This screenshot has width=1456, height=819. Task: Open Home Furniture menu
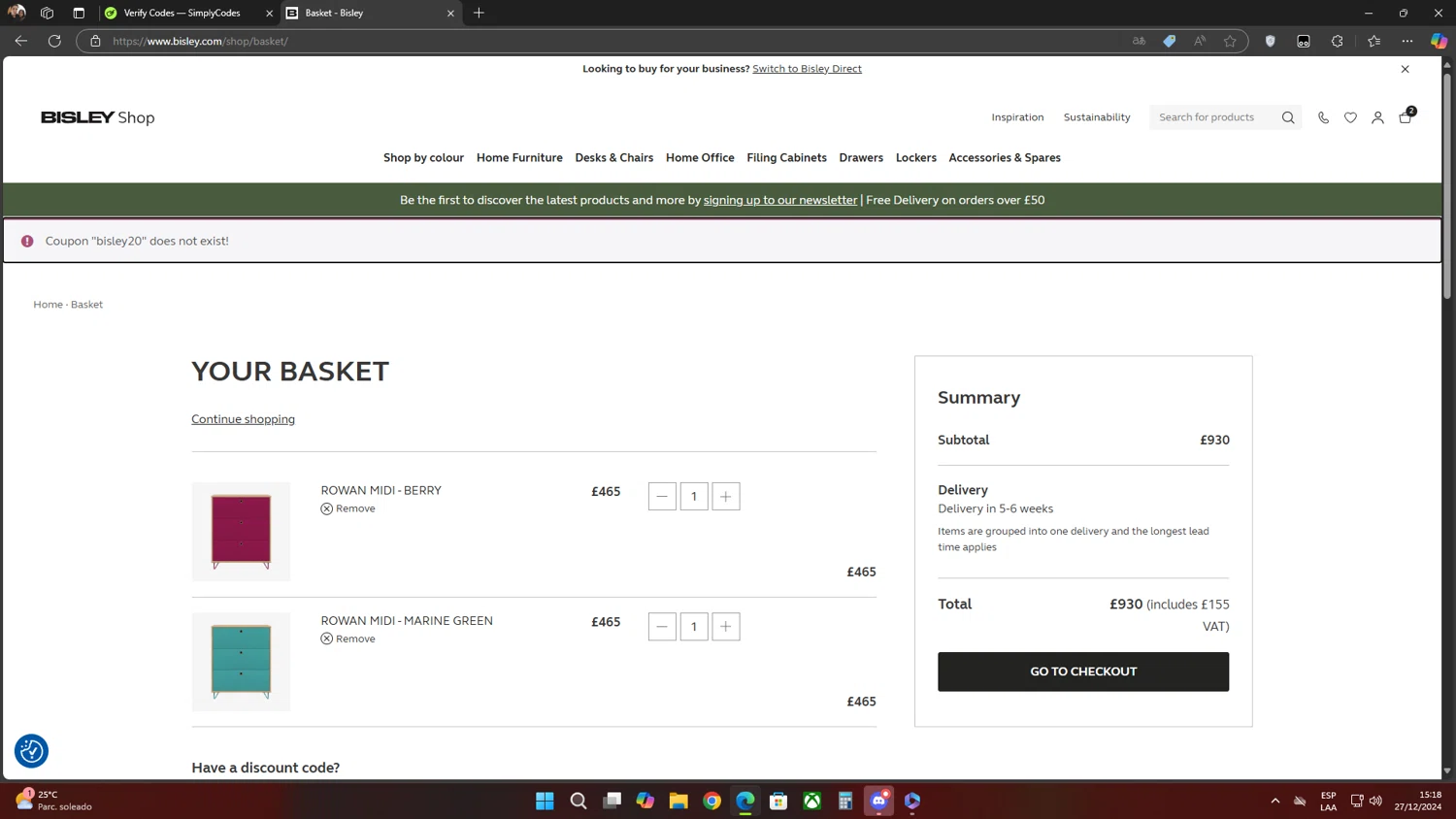pos(519,157)
